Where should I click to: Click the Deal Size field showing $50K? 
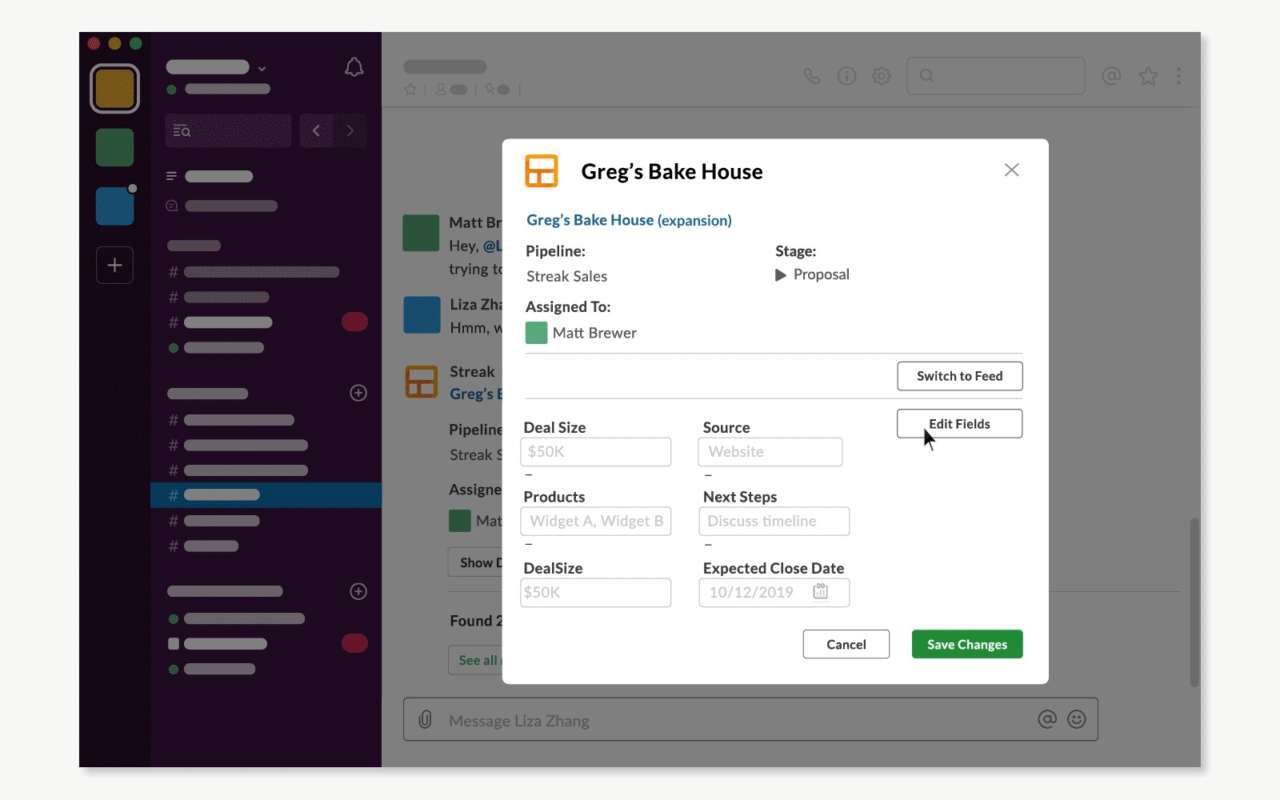click(596, 452)
